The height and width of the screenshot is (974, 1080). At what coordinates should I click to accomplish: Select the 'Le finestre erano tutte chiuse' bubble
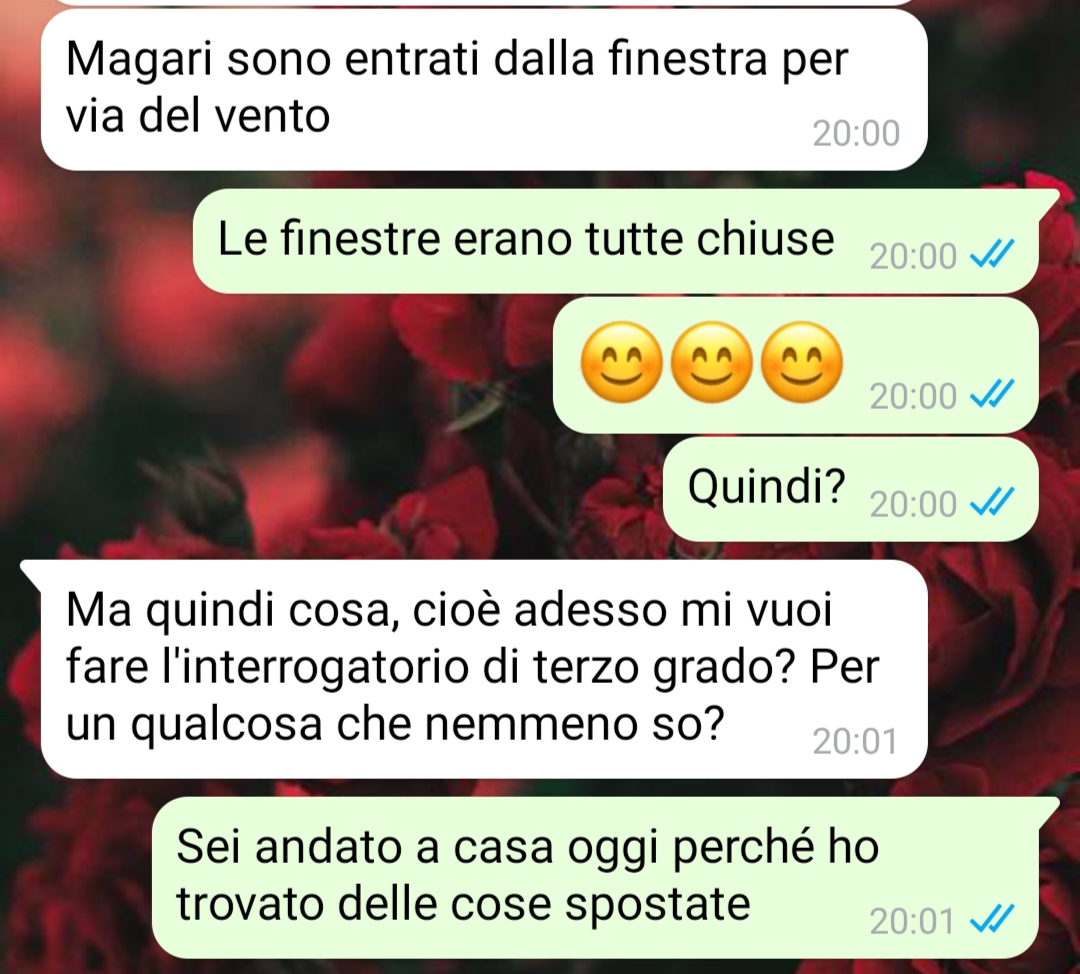coord(615,241)
